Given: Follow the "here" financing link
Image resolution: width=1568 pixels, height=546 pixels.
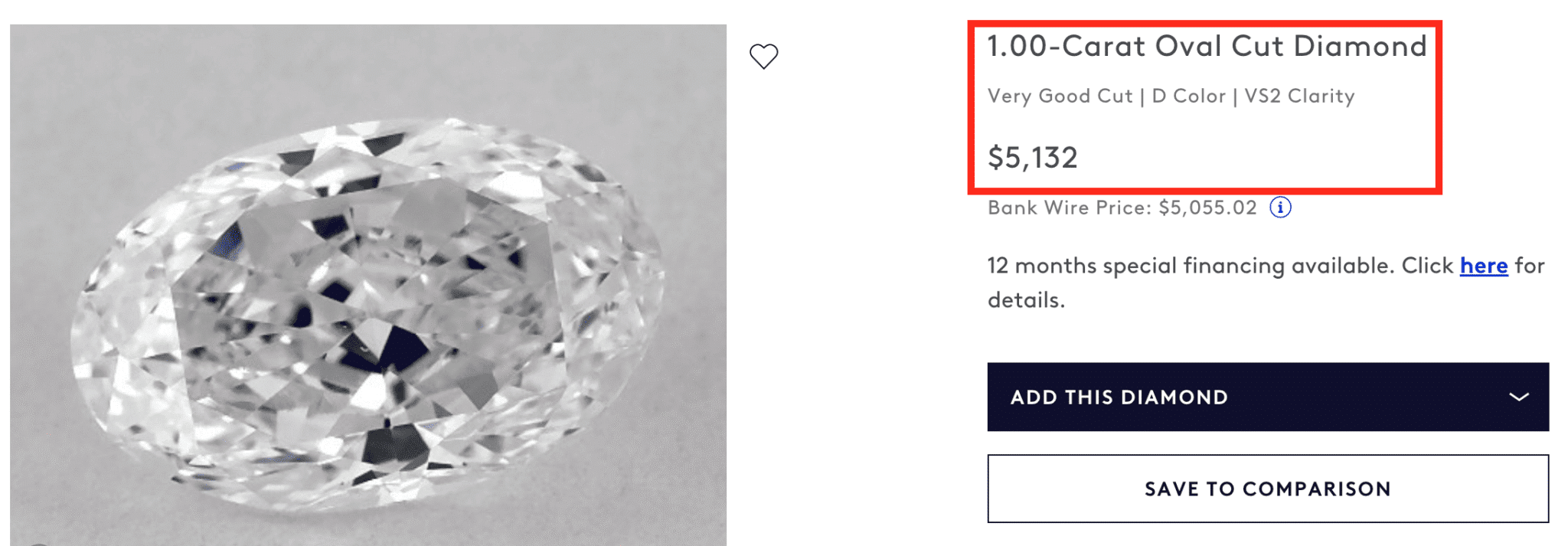Looking at the screenshot, I should click(1483, 266).
